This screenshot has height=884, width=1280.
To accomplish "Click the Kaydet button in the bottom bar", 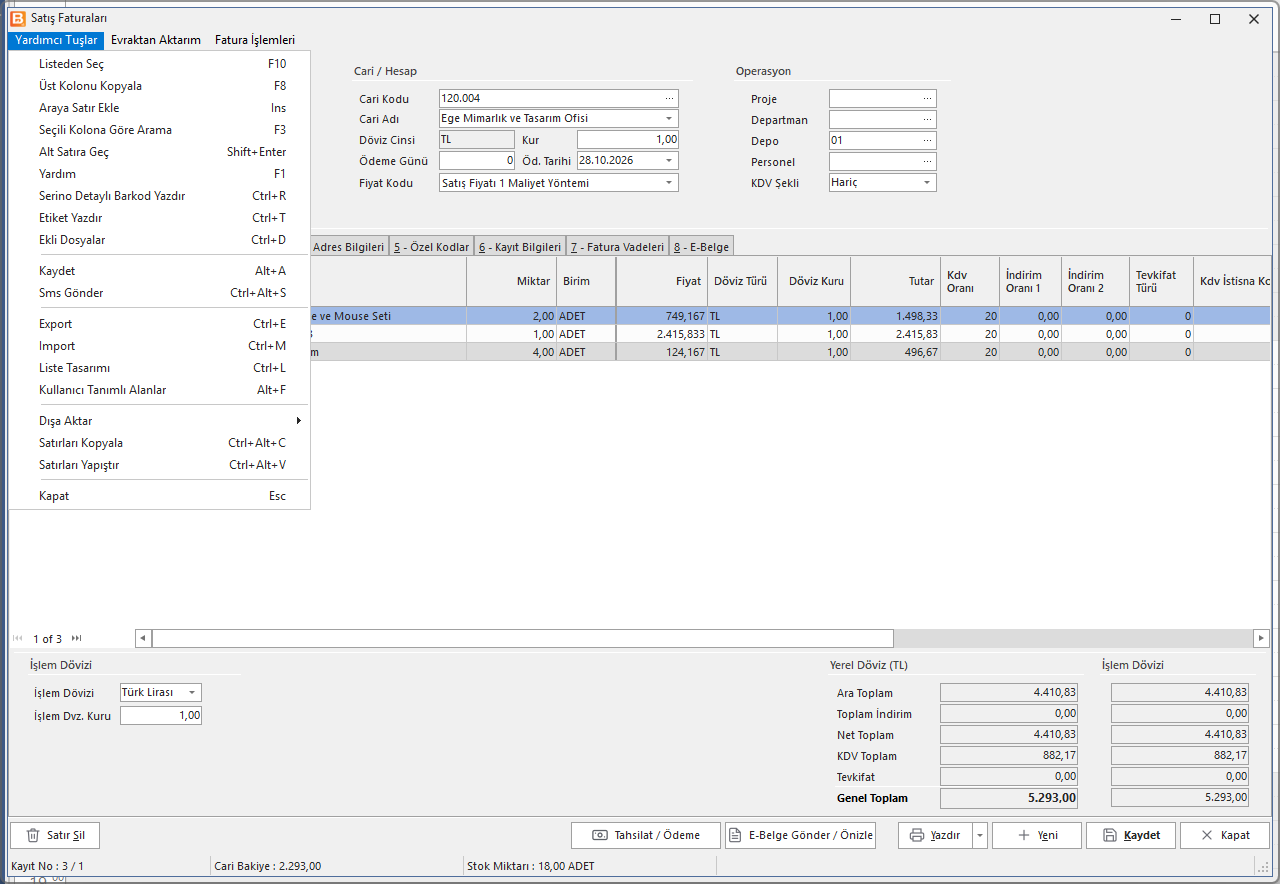I will point(1131,835).
